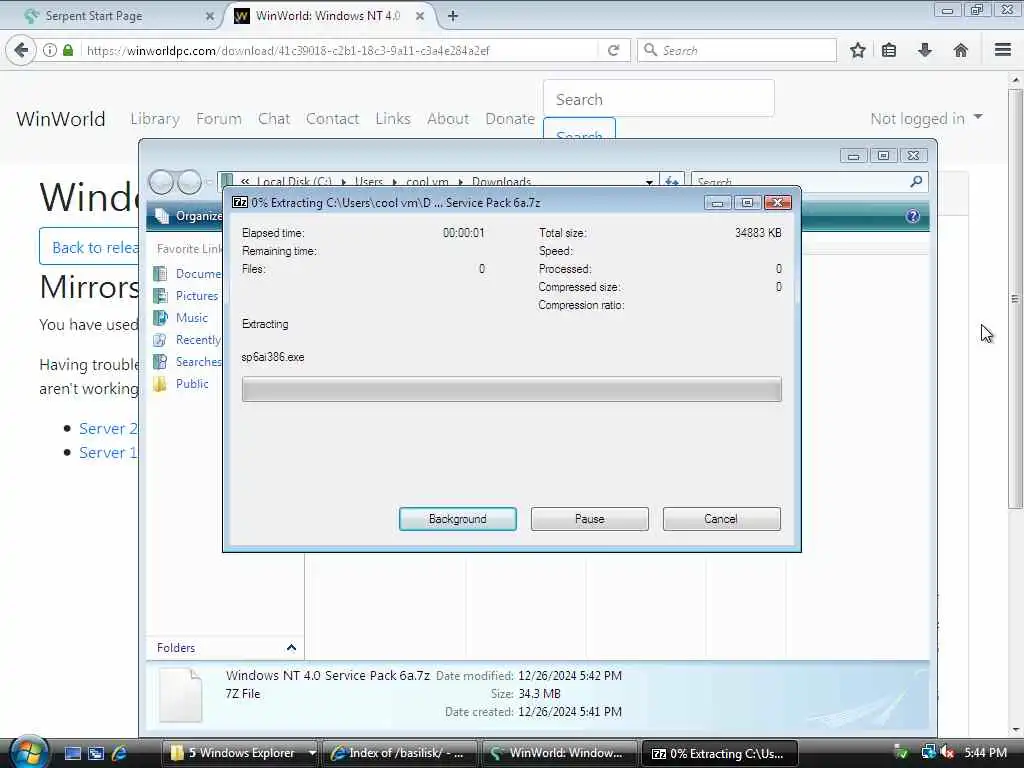1024x768 pixels.
Task: Click the Background button in 7-Zip dialog
Action: 457,519
